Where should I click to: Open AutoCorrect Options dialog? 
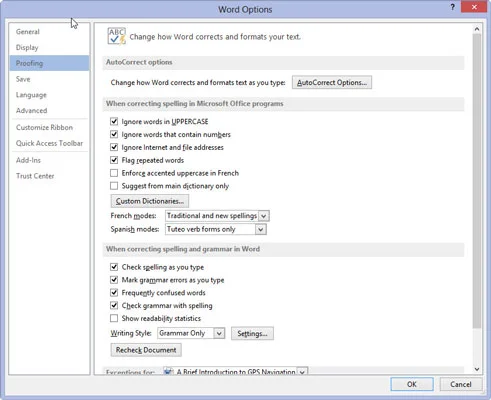click(332, 83)
